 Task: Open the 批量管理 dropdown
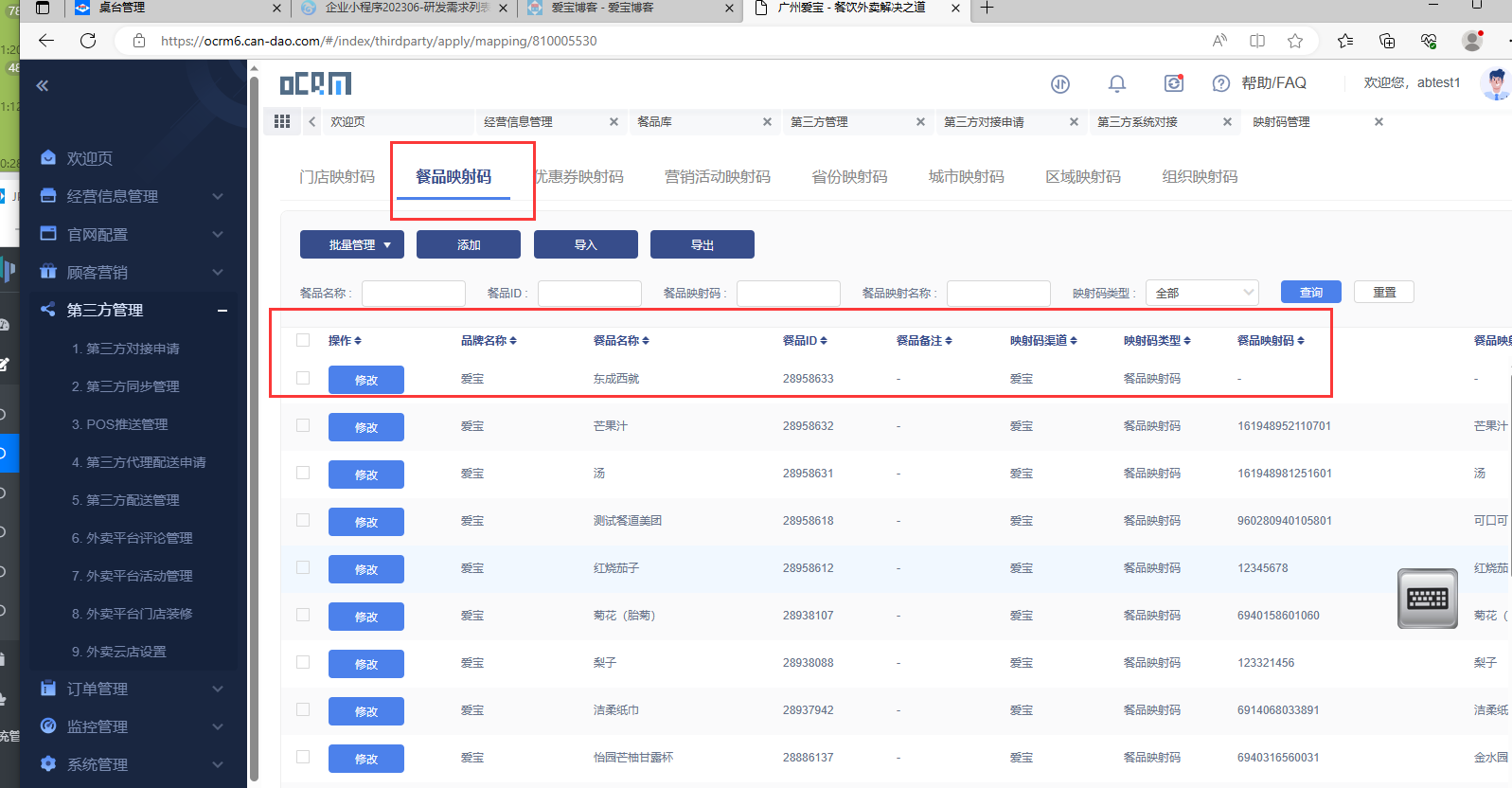pos(351,244)
